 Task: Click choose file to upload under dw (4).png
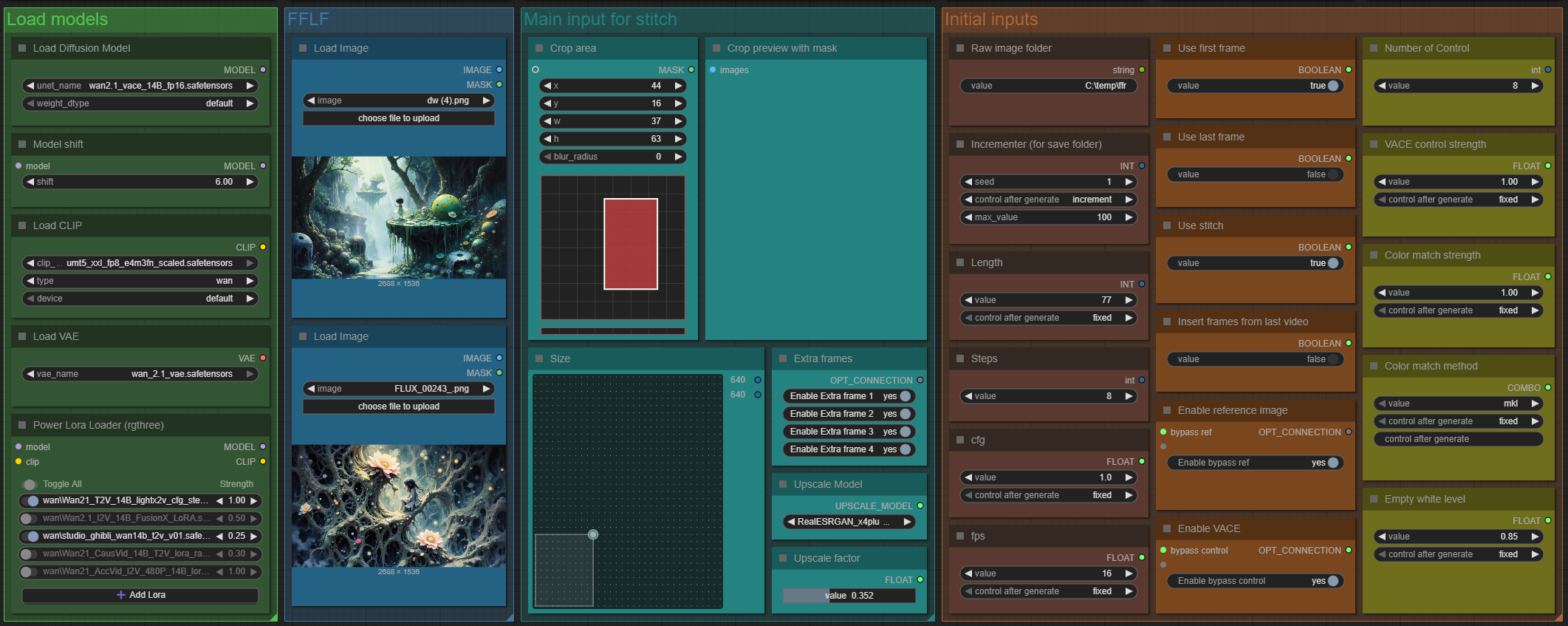(399, 118)
